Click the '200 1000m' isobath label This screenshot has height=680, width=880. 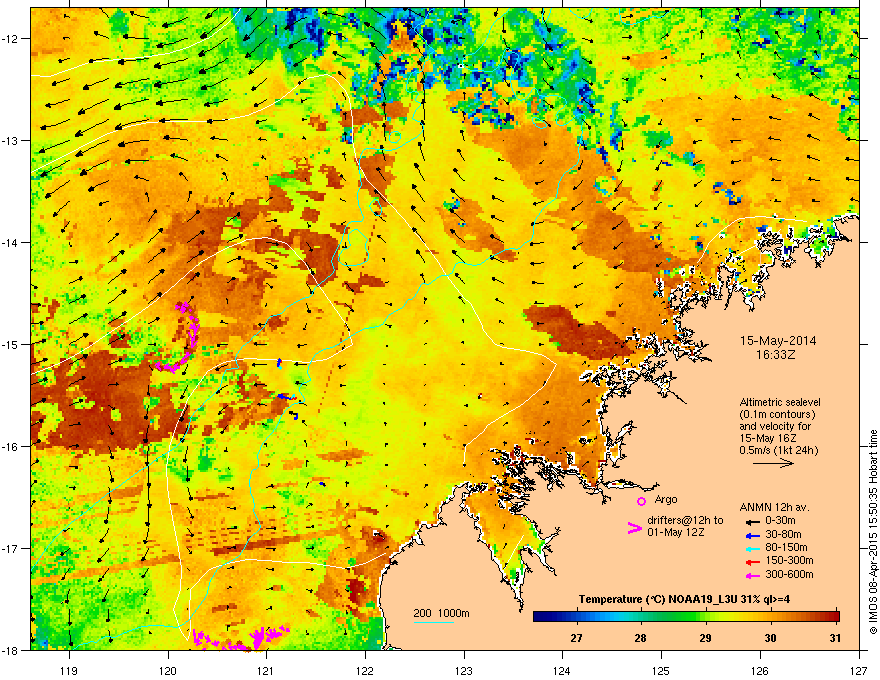click(441, 613)
